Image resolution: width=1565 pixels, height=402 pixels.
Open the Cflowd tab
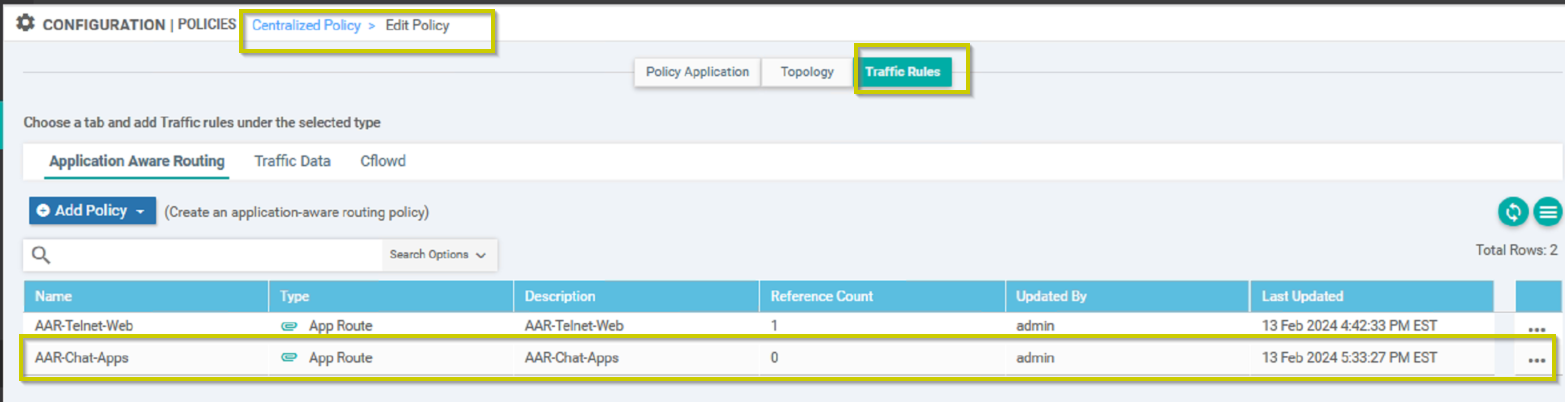(x=383, y=161)
